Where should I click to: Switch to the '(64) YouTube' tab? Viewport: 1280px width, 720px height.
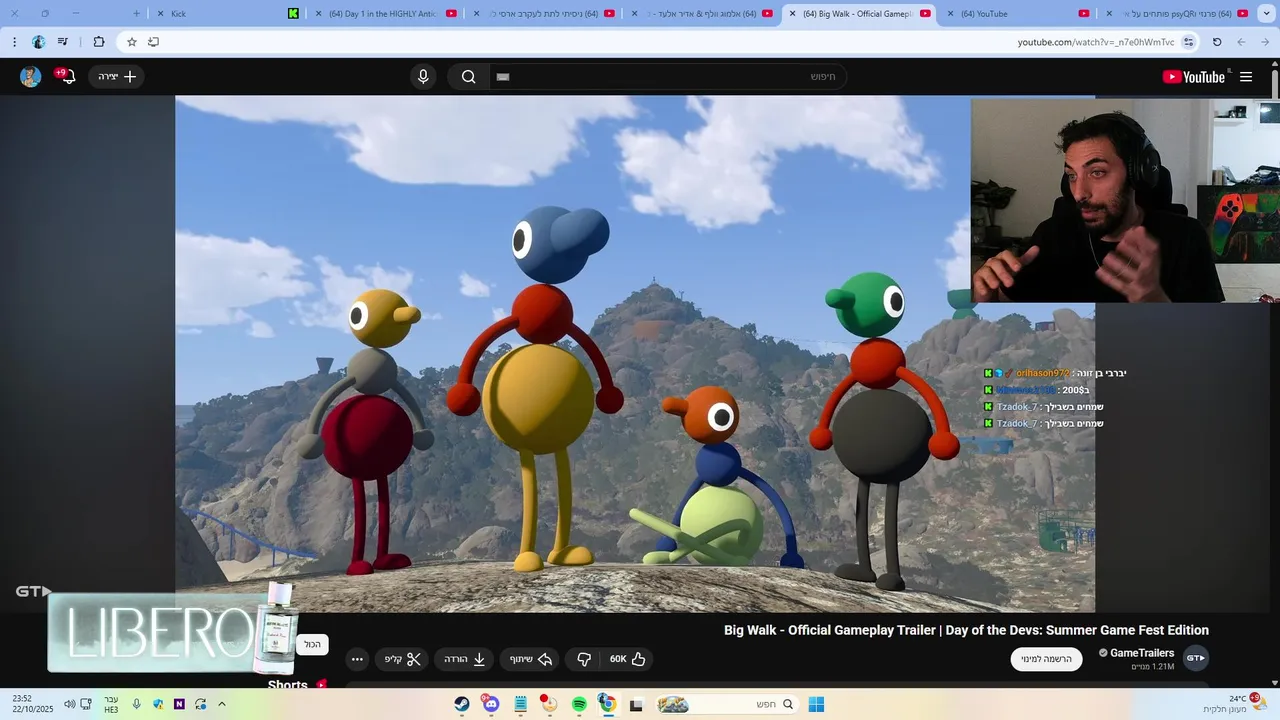click(x=1016, y=14)
